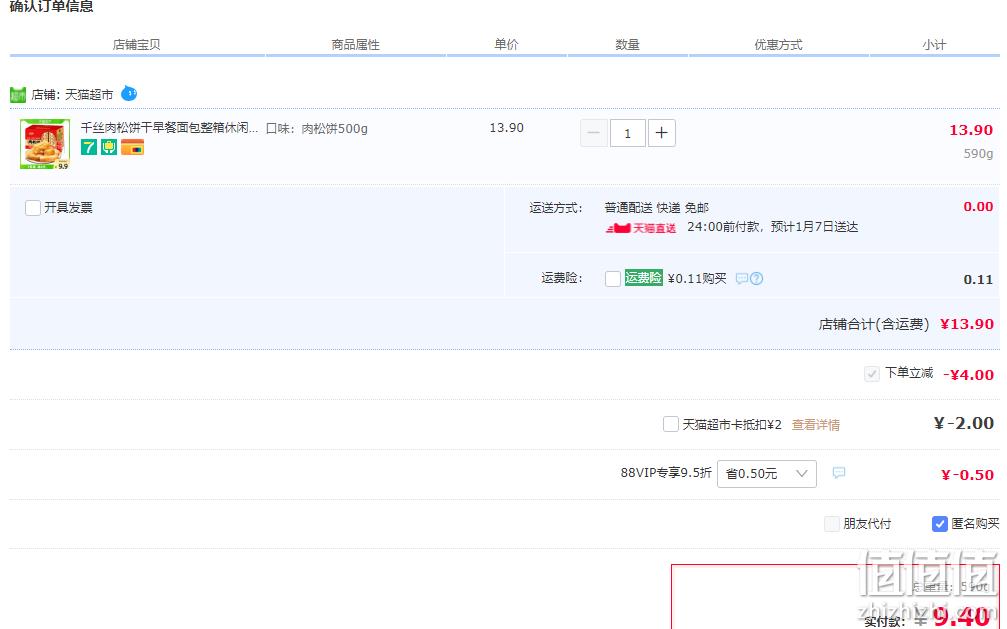Click the green 7-day return badge
Image resolution: width=1007 pixels, height=629 pixels.
(89, 147)
